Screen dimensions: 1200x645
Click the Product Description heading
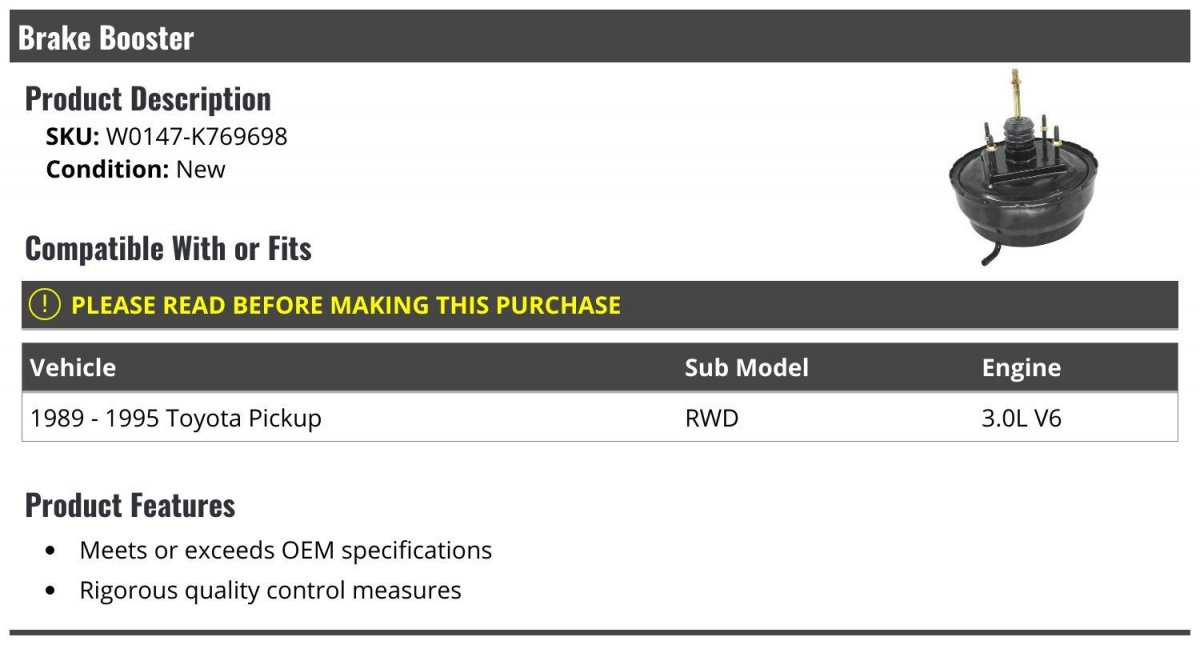coord(148,99)
